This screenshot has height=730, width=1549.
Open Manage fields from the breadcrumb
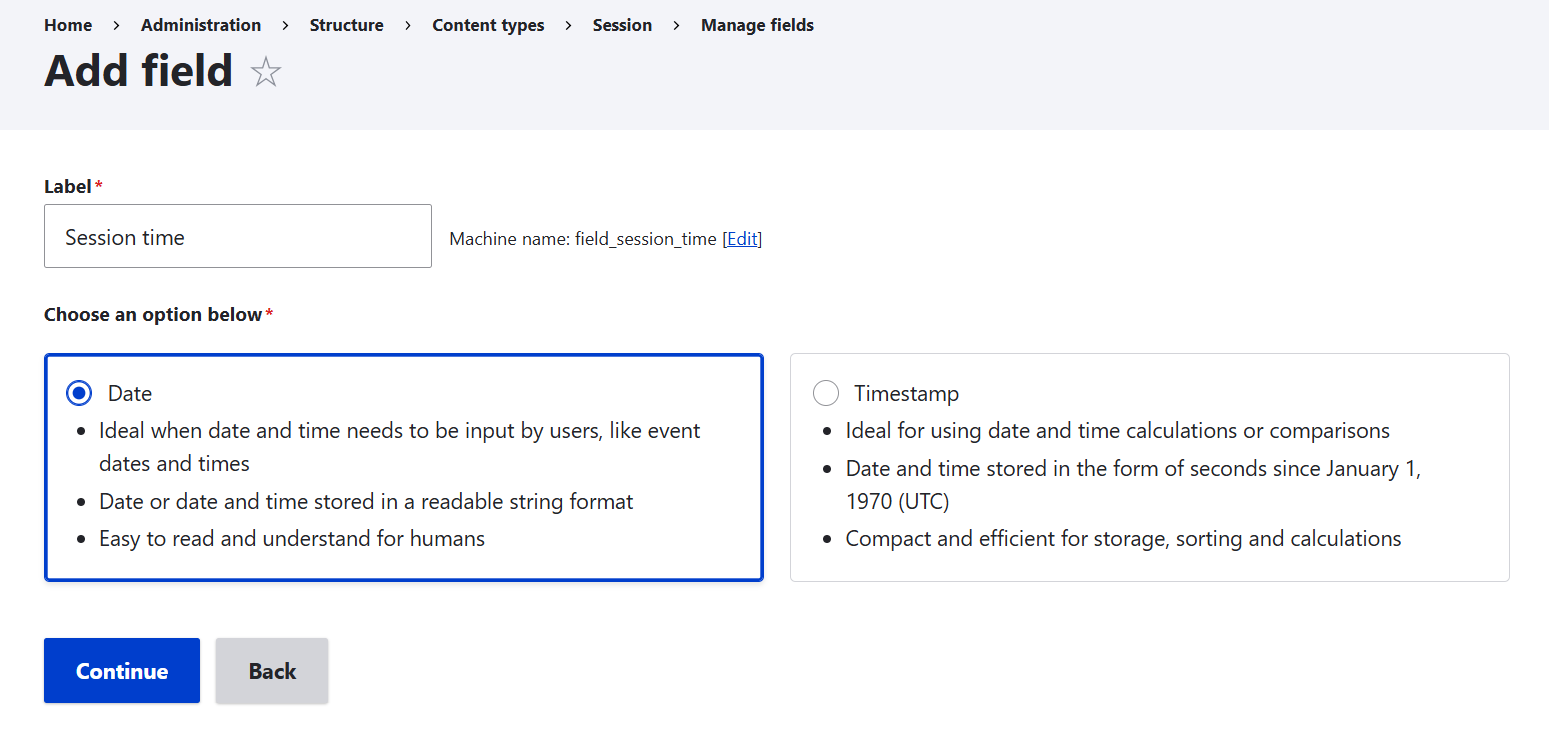click(757, 24)
